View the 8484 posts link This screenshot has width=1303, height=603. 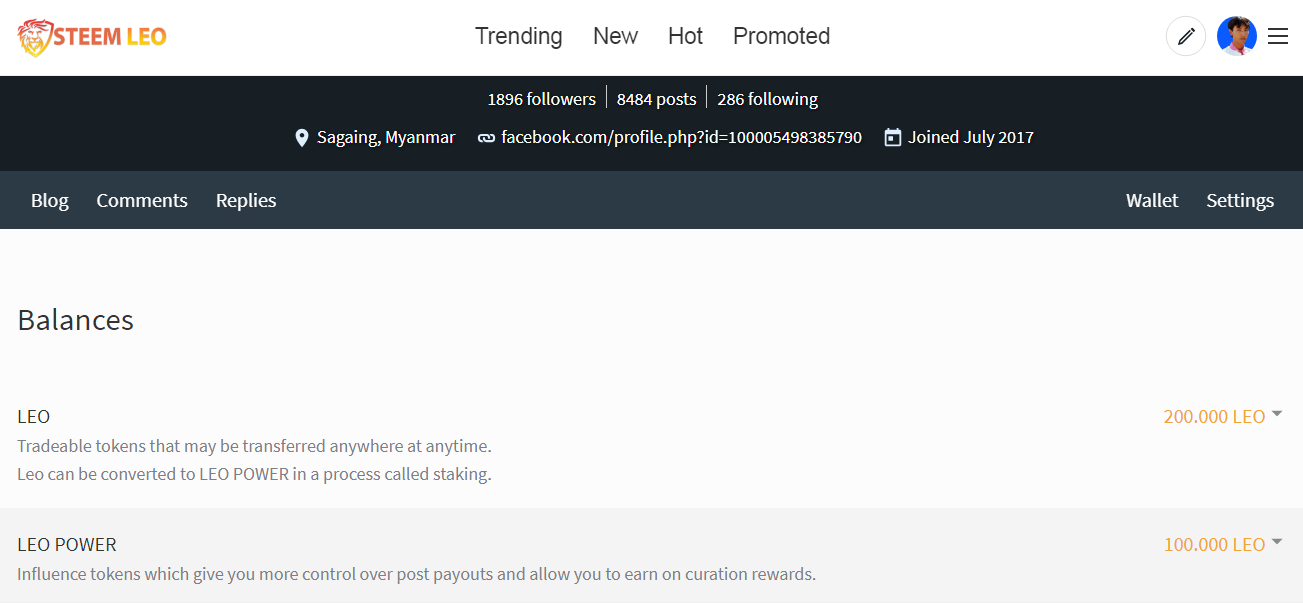656,99
